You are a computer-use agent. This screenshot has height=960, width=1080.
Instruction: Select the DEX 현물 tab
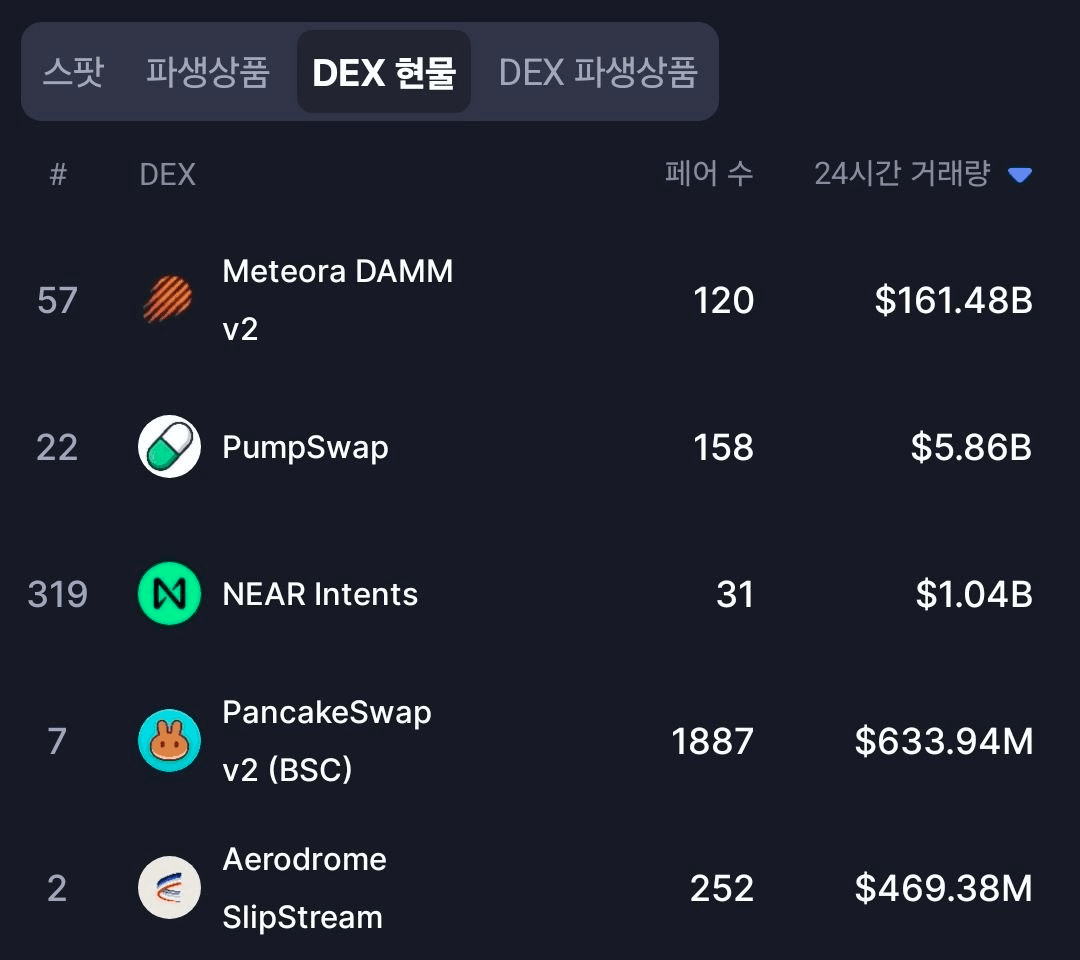pyautogui.click(x=384, y=72)
